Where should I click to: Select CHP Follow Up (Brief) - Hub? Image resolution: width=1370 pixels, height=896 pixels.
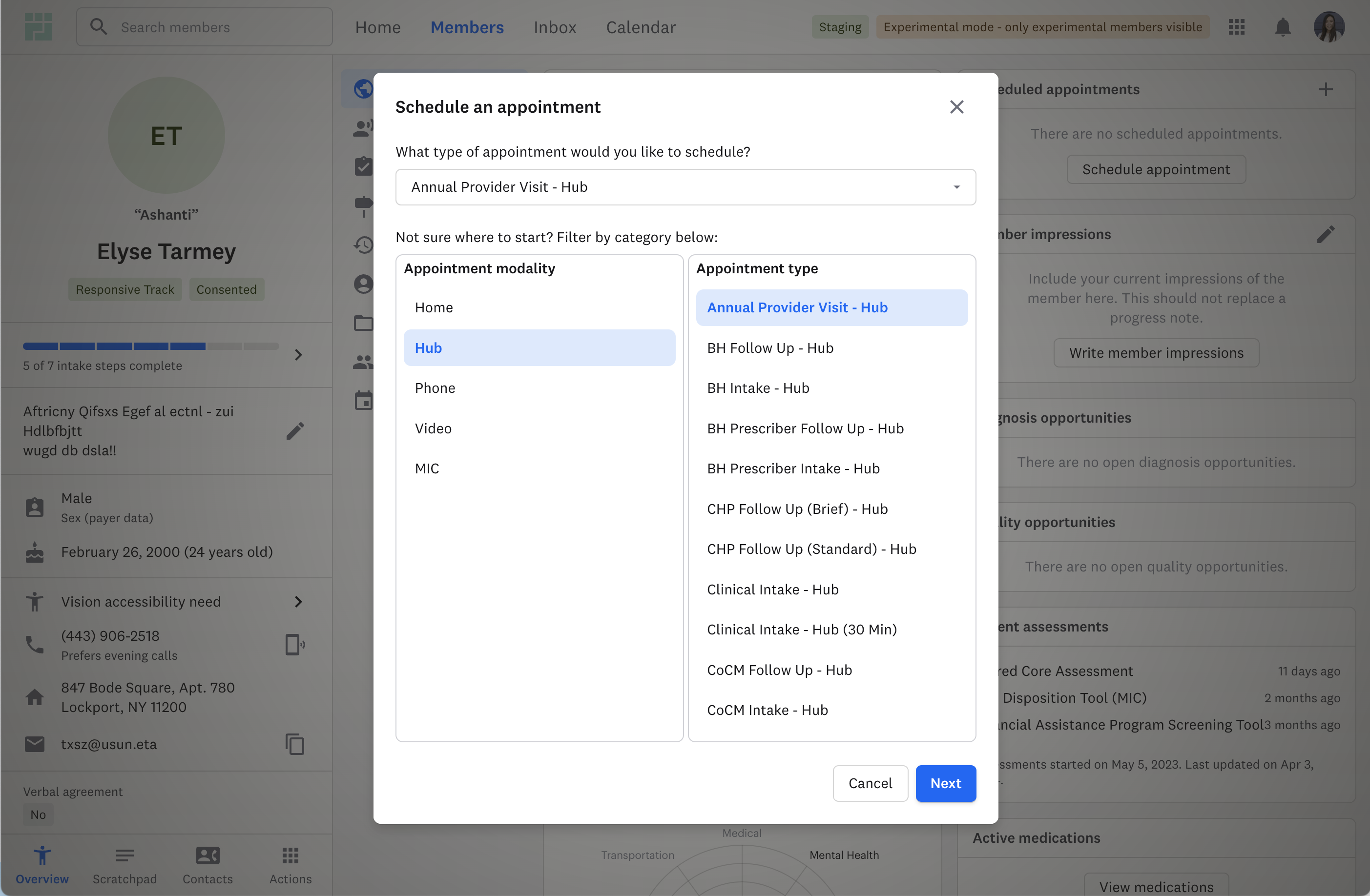832,509
